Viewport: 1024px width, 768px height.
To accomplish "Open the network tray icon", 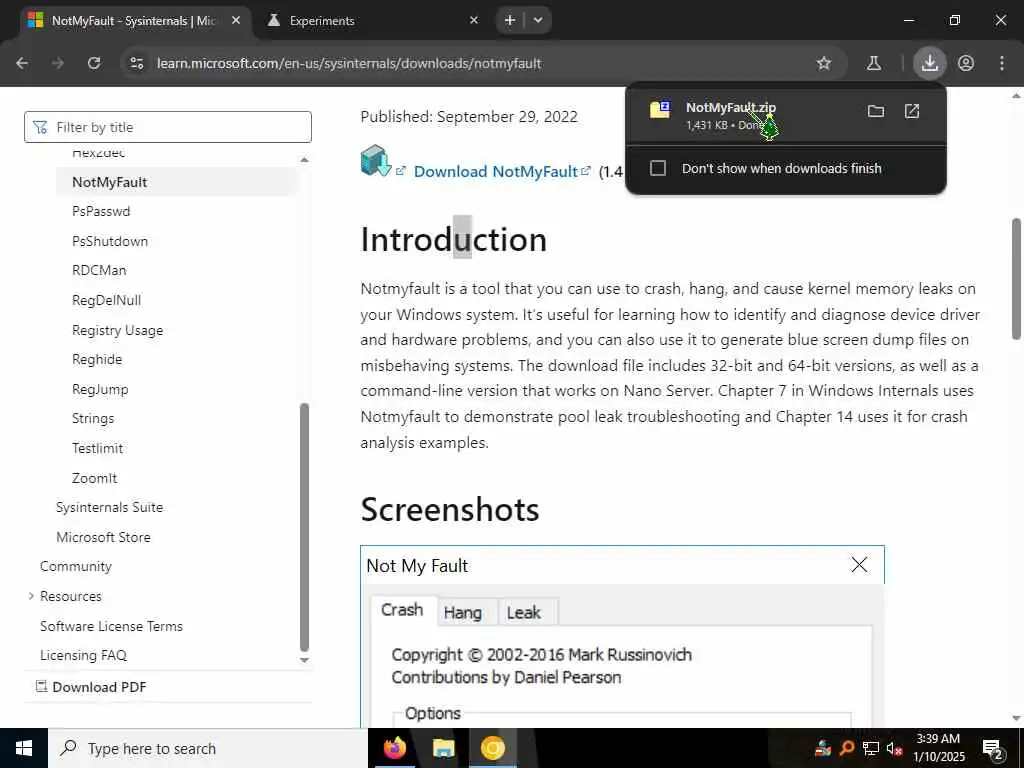I will pos(871,748).
